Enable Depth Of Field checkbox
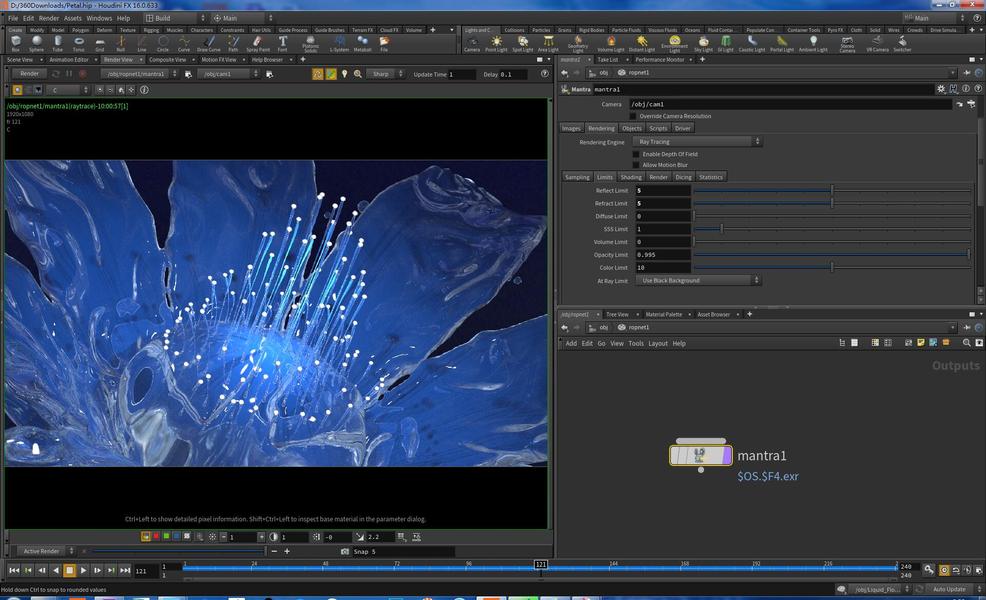 (x=636, y=154)
